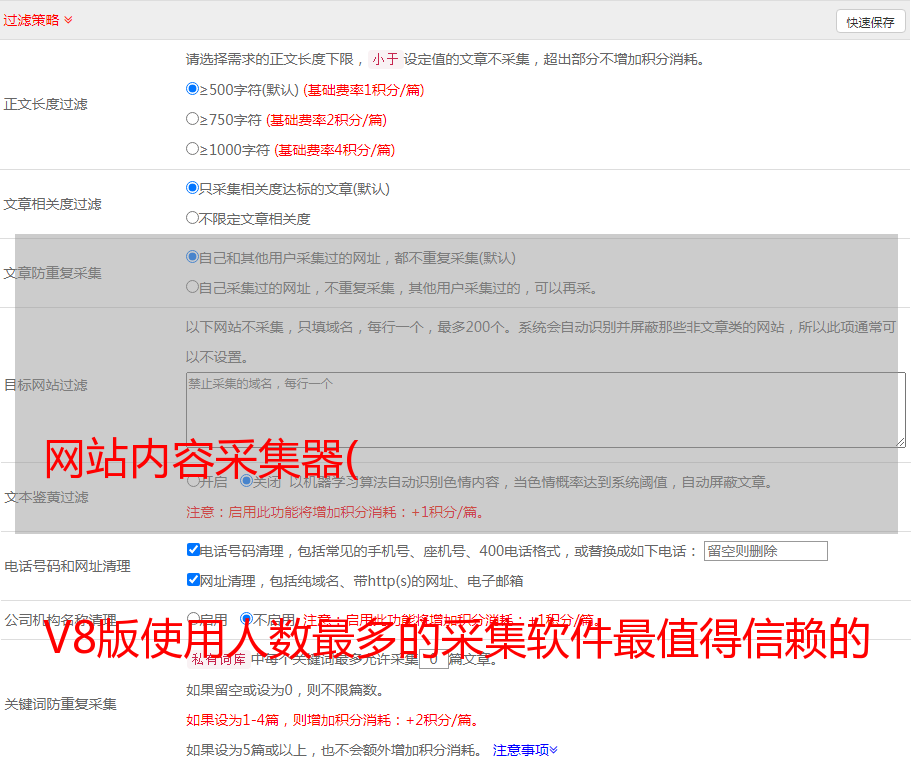This screenshot has height=768, width=912.
Task: Click the 禁止采集的域名 text area
Action: (545, 409)
